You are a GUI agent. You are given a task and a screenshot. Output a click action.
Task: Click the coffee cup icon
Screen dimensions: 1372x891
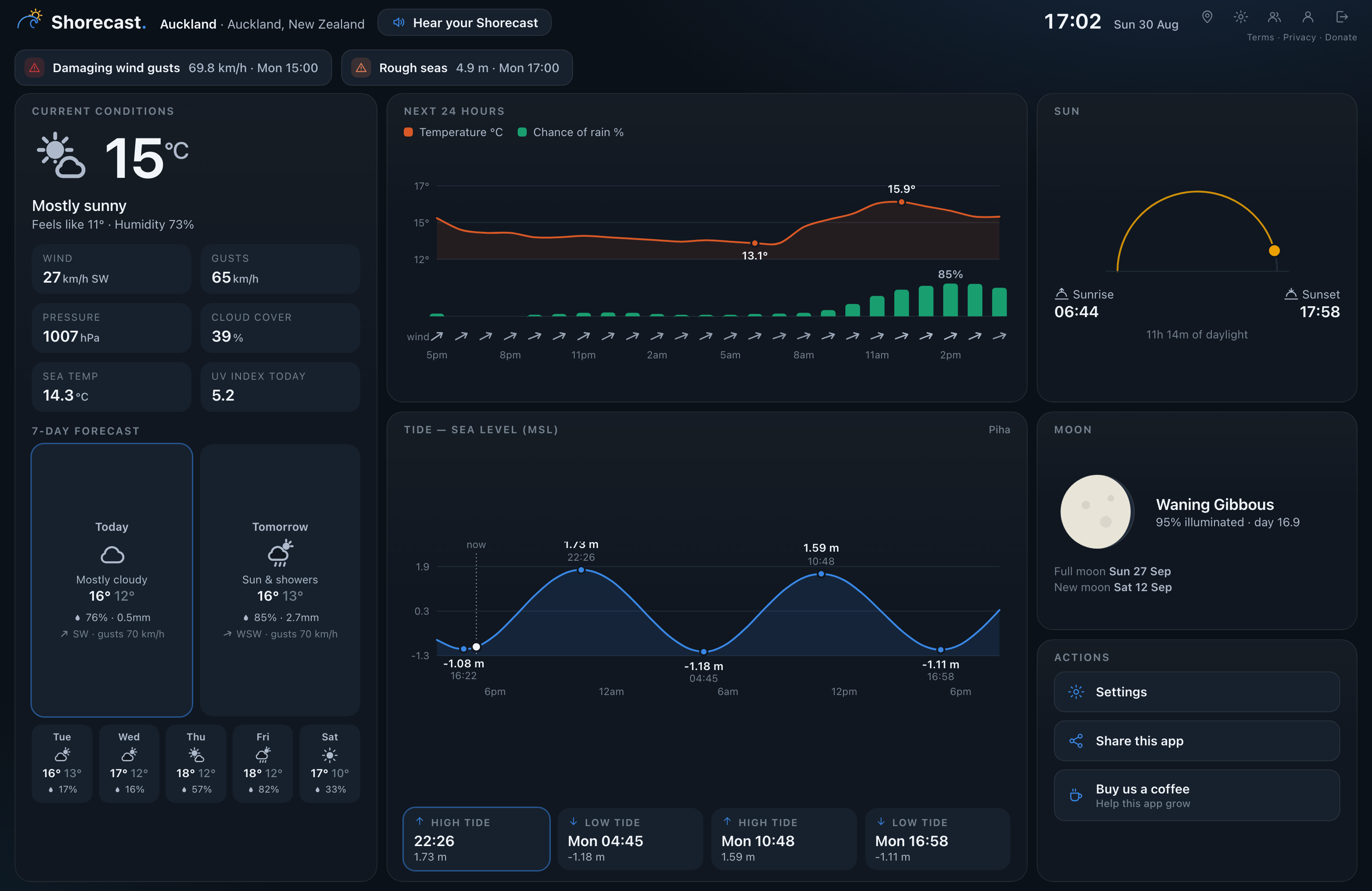(x=1076, y=795)
